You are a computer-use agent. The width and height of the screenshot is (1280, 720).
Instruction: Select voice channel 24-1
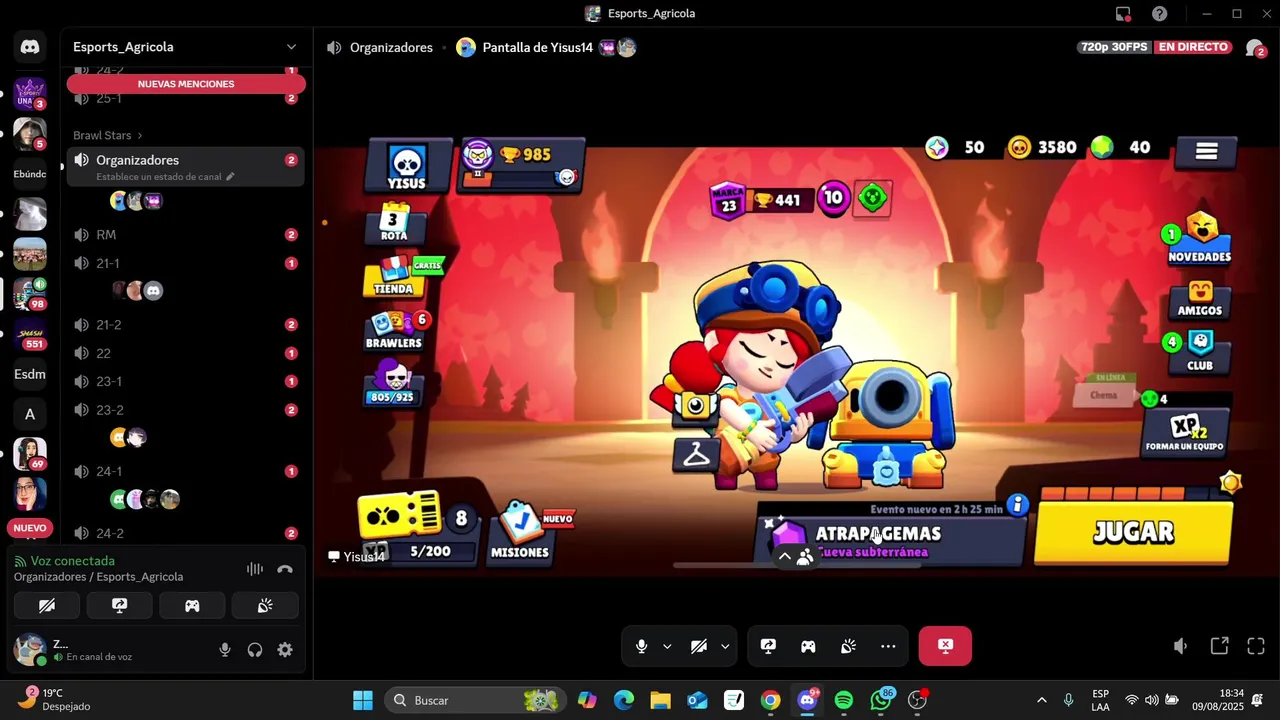186,471
